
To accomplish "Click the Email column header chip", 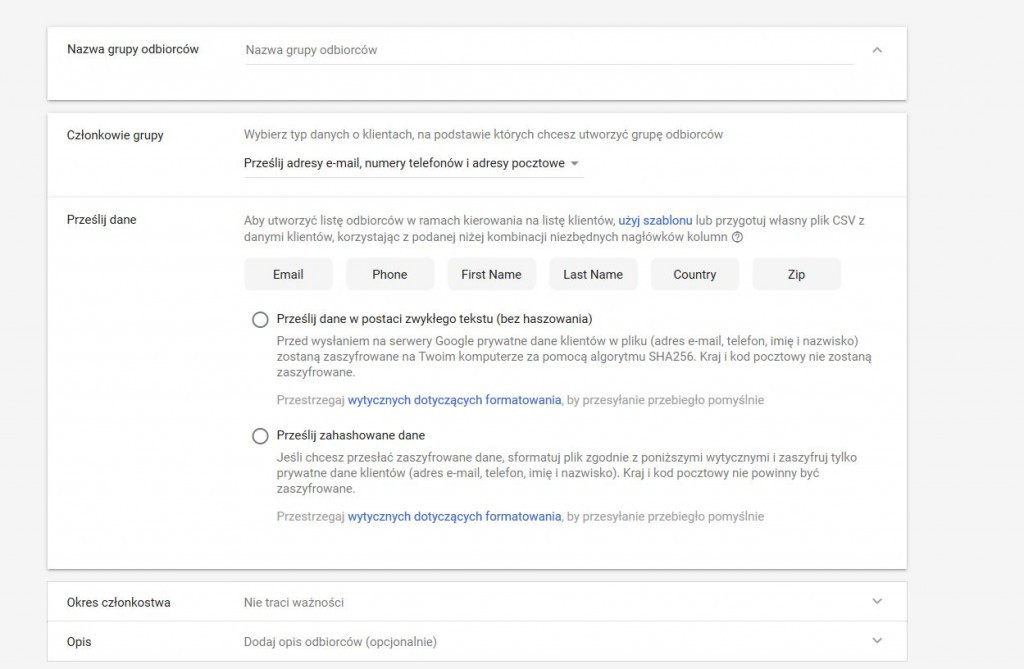I will coord(288,274).
